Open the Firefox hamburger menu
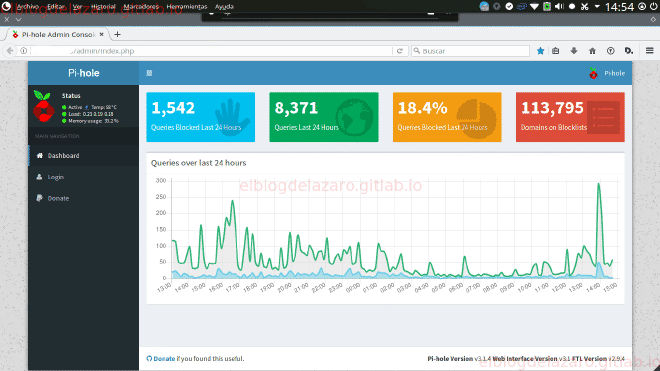 (649, 51)
